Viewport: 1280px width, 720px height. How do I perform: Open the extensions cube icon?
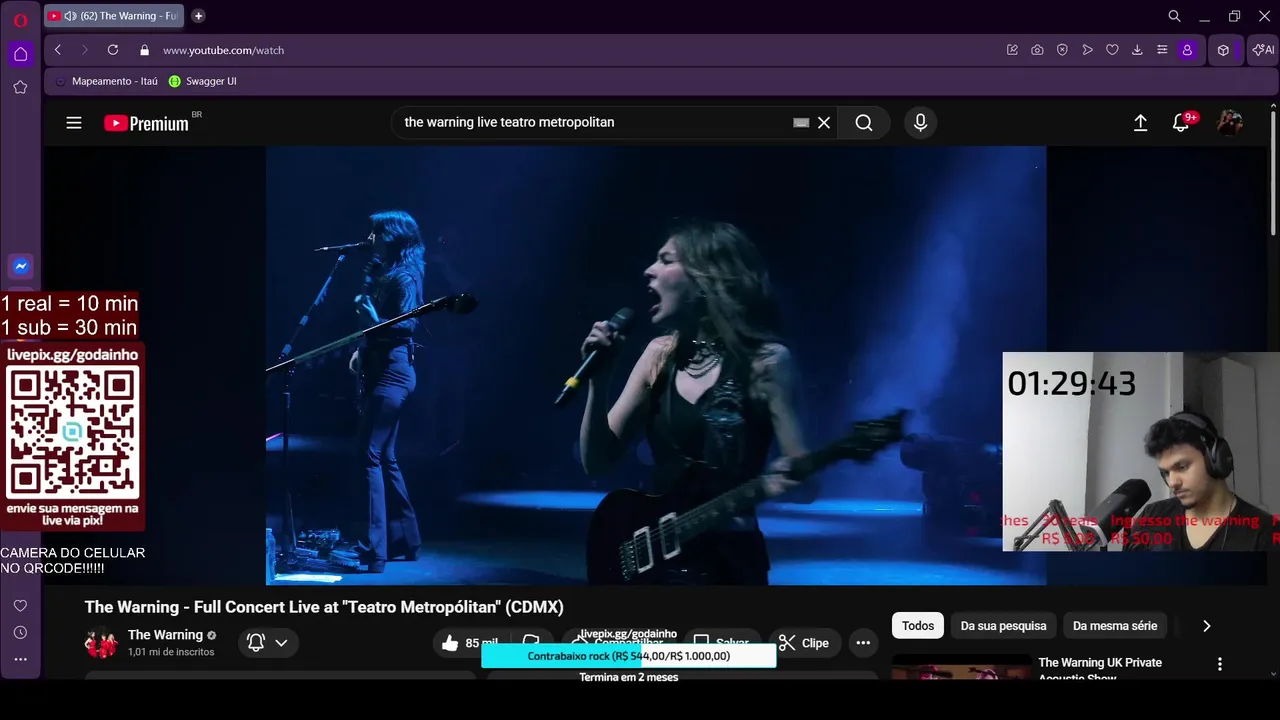click(x=1223, y=50)
